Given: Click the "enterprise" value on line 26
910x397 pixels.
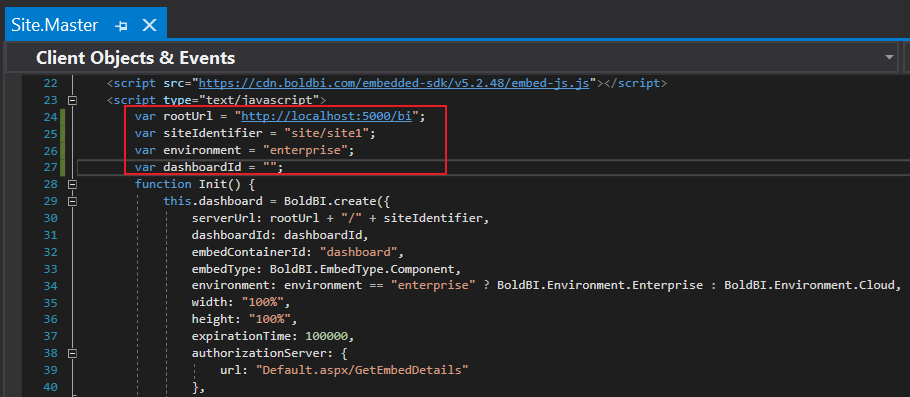Looking at the screenshot, I should 305,150.
